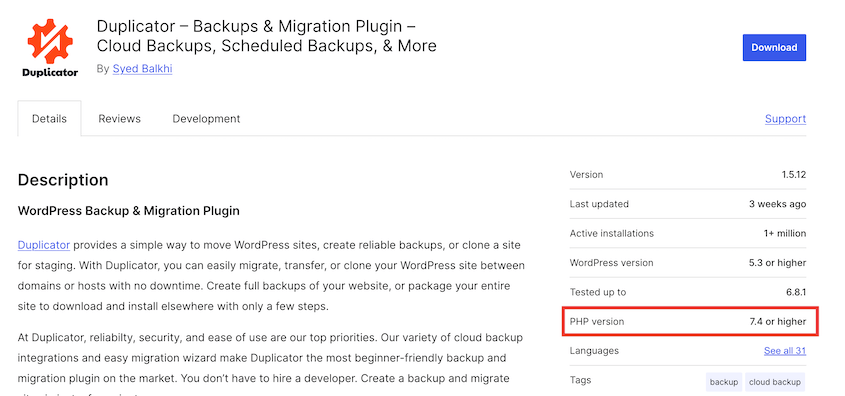Click the PHP version label
Screen dimensions: 845x396
[x=597, y=322]
